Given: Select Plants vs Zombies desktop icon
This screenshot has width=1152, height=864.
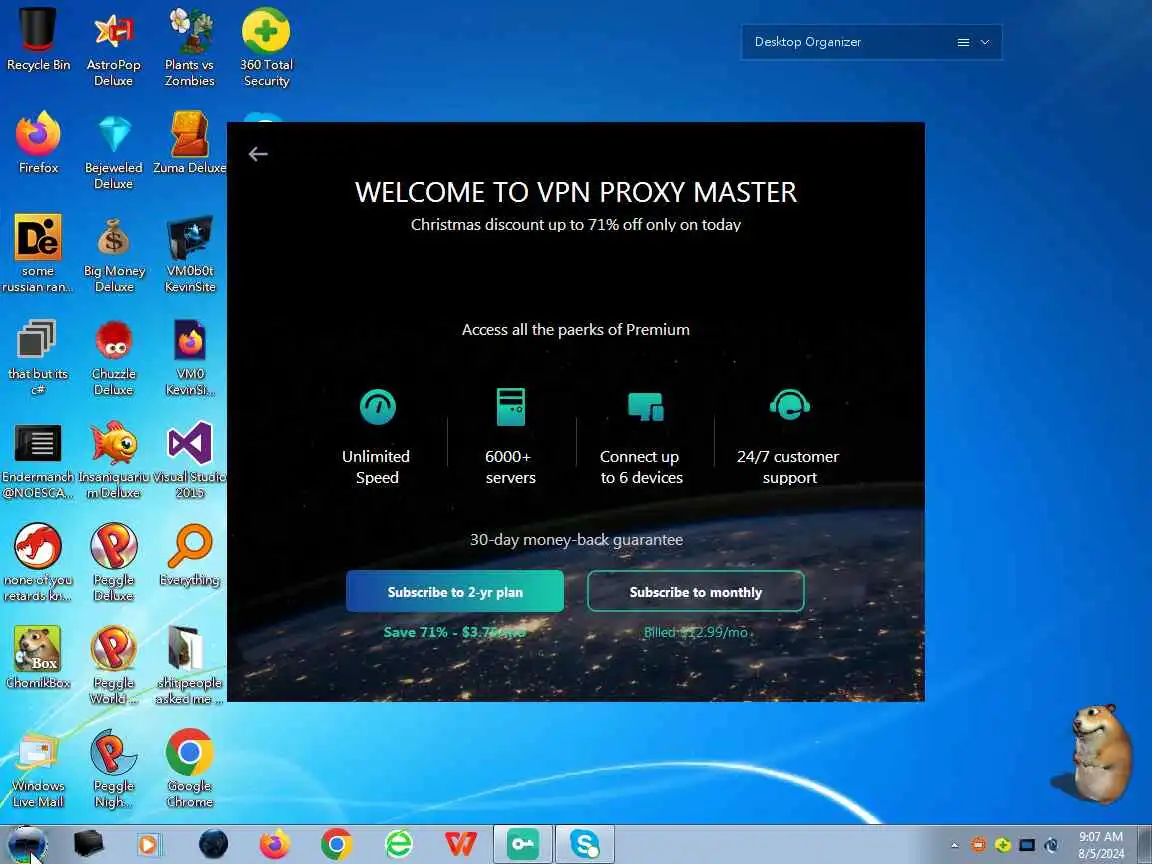Looking at the screenshot, I should 190,48.
